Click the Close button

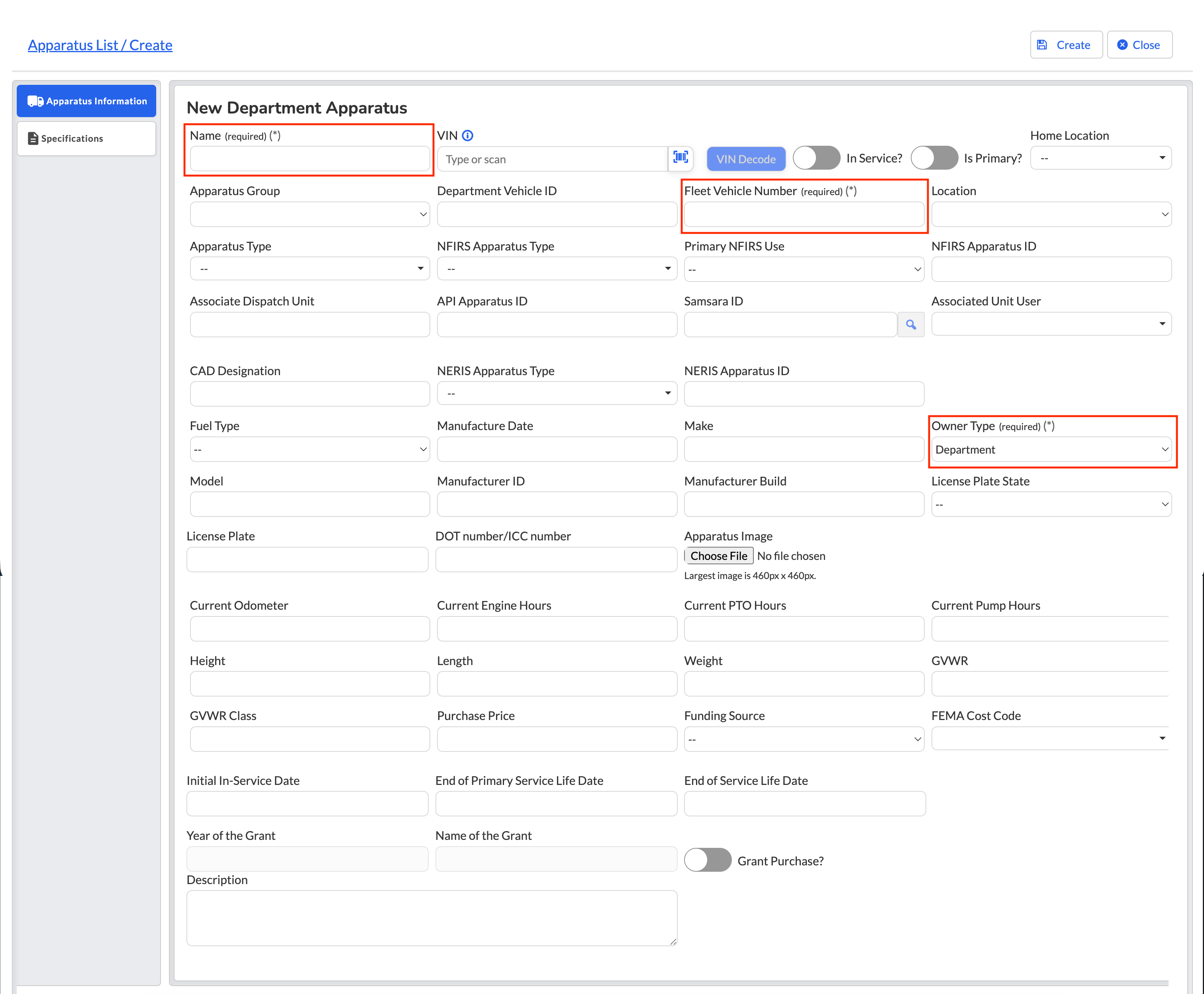(1139, 45)
